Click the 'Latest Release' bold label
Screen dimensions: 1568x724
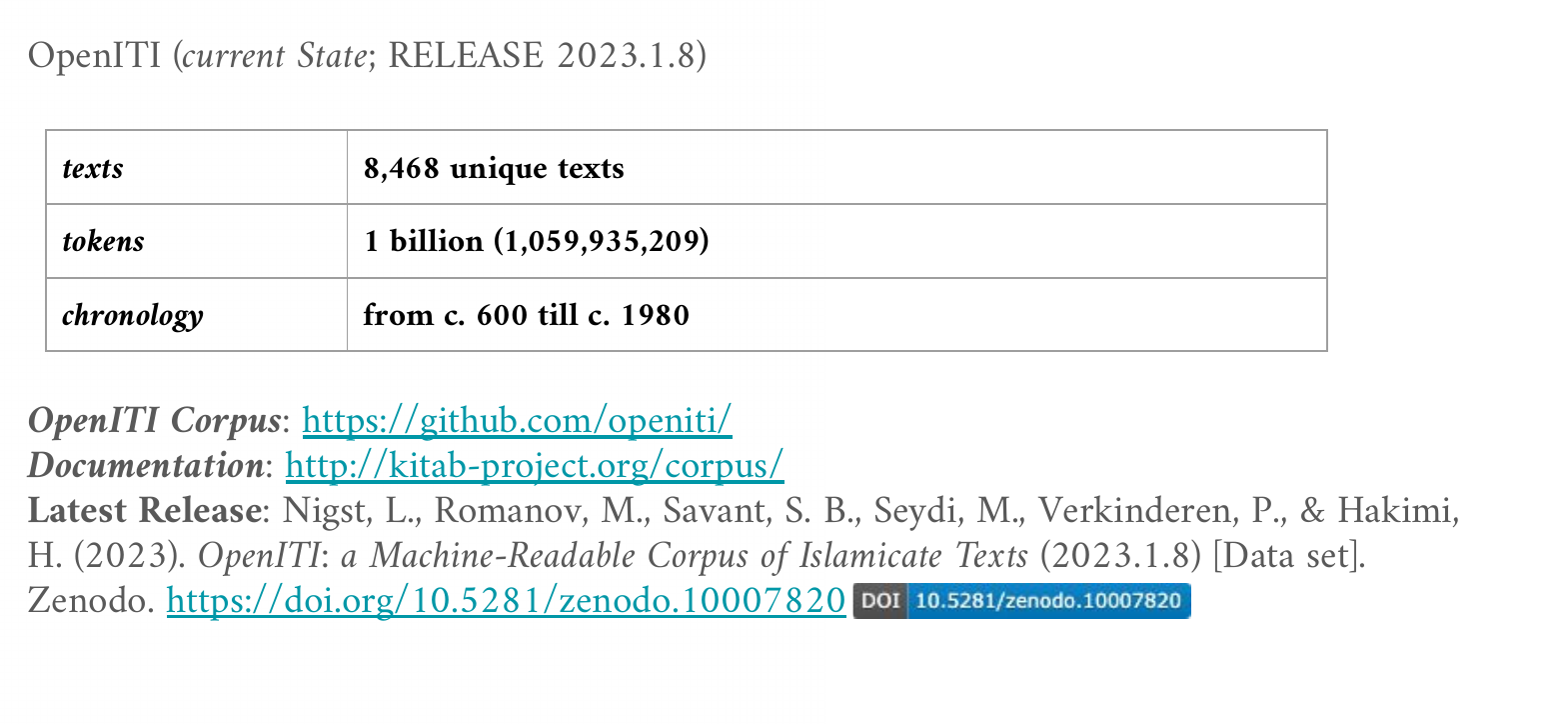click(x=144, y=510)
